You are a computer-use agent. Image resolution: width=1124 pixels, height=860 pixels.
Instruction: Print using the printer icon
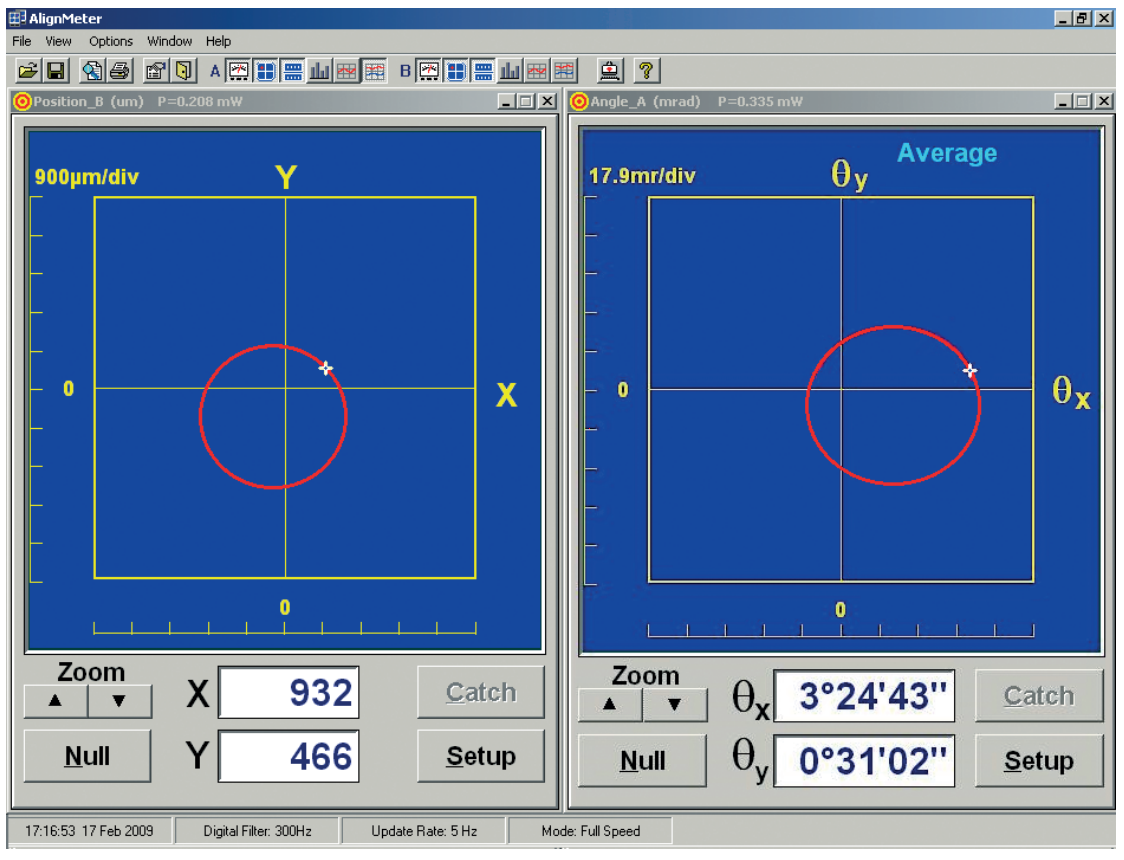click(x=119, y=71)
